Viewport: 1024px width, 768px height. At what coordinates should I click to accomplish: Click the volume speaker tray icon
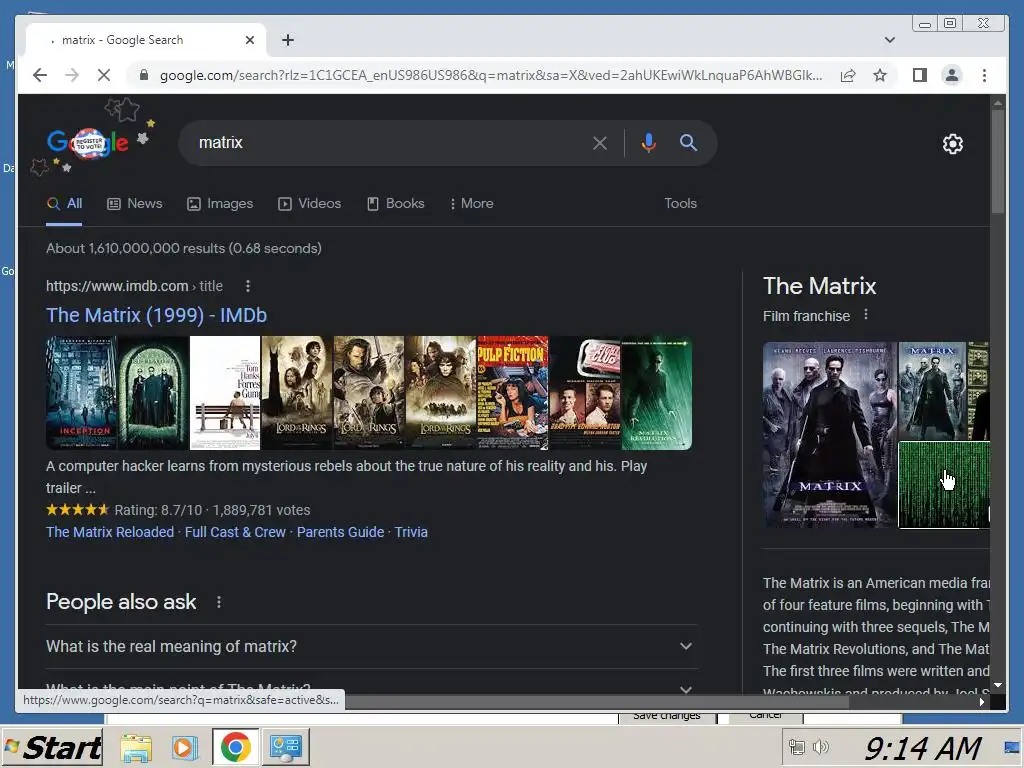point(821,747)
